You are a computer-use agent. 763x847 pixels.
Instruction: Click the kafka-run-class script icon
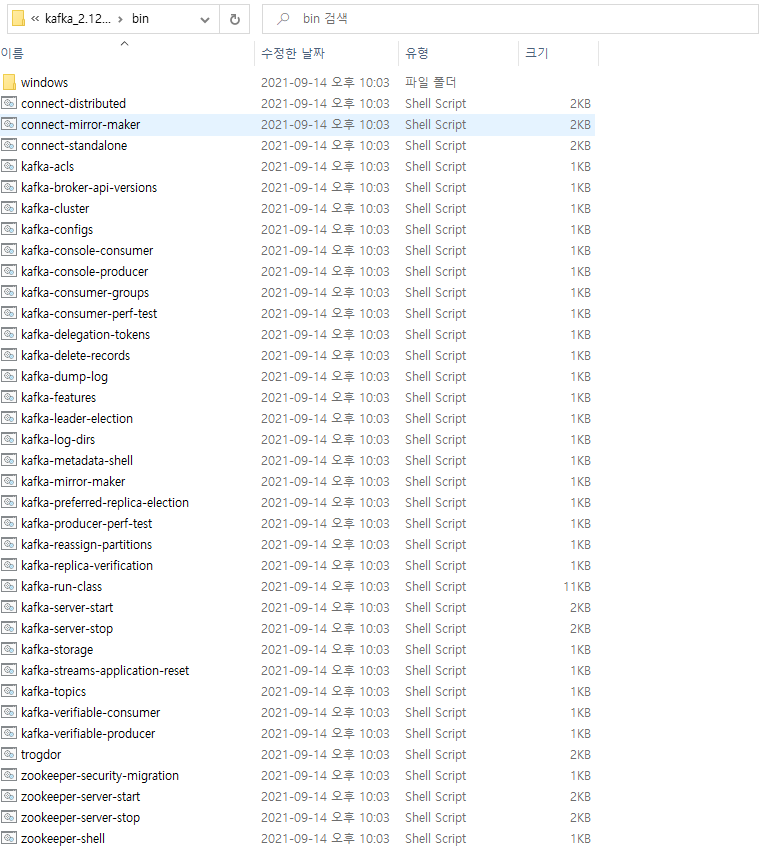9,586
